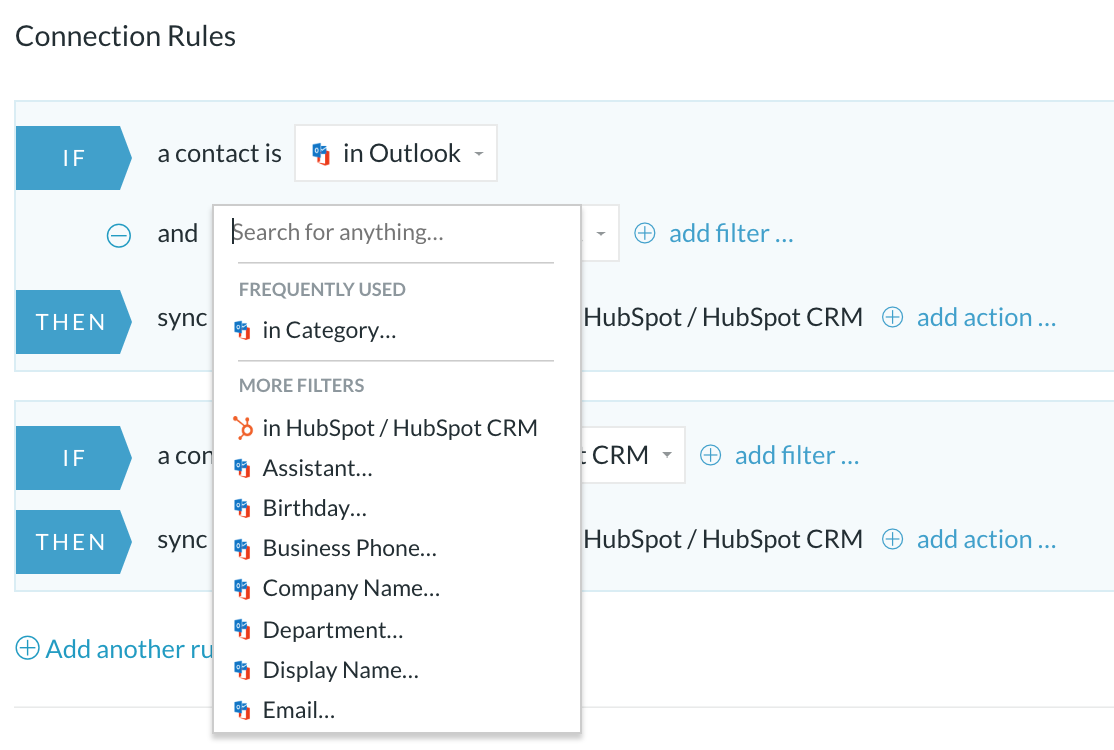
Task: Click 'Add another rule' link
Action: coord(129,649)
